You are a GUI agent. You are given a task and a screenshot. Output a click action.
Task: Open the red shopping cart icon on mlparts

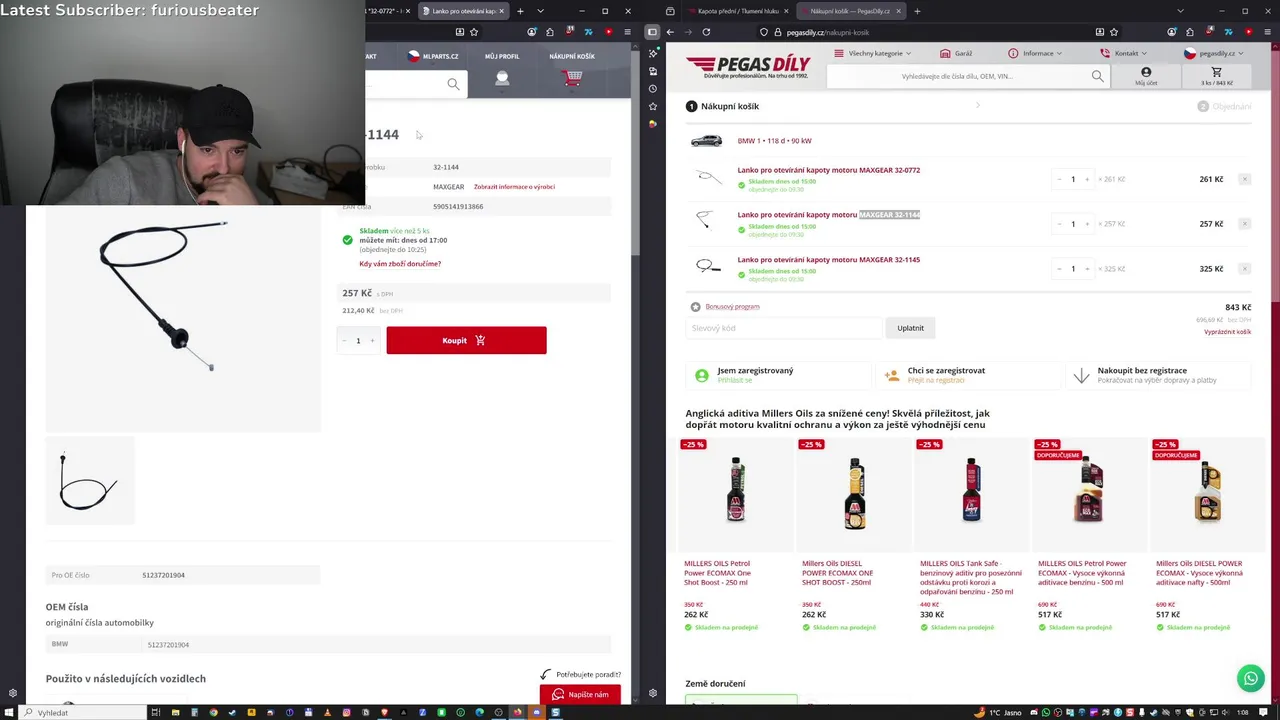(x=573, y=78)
